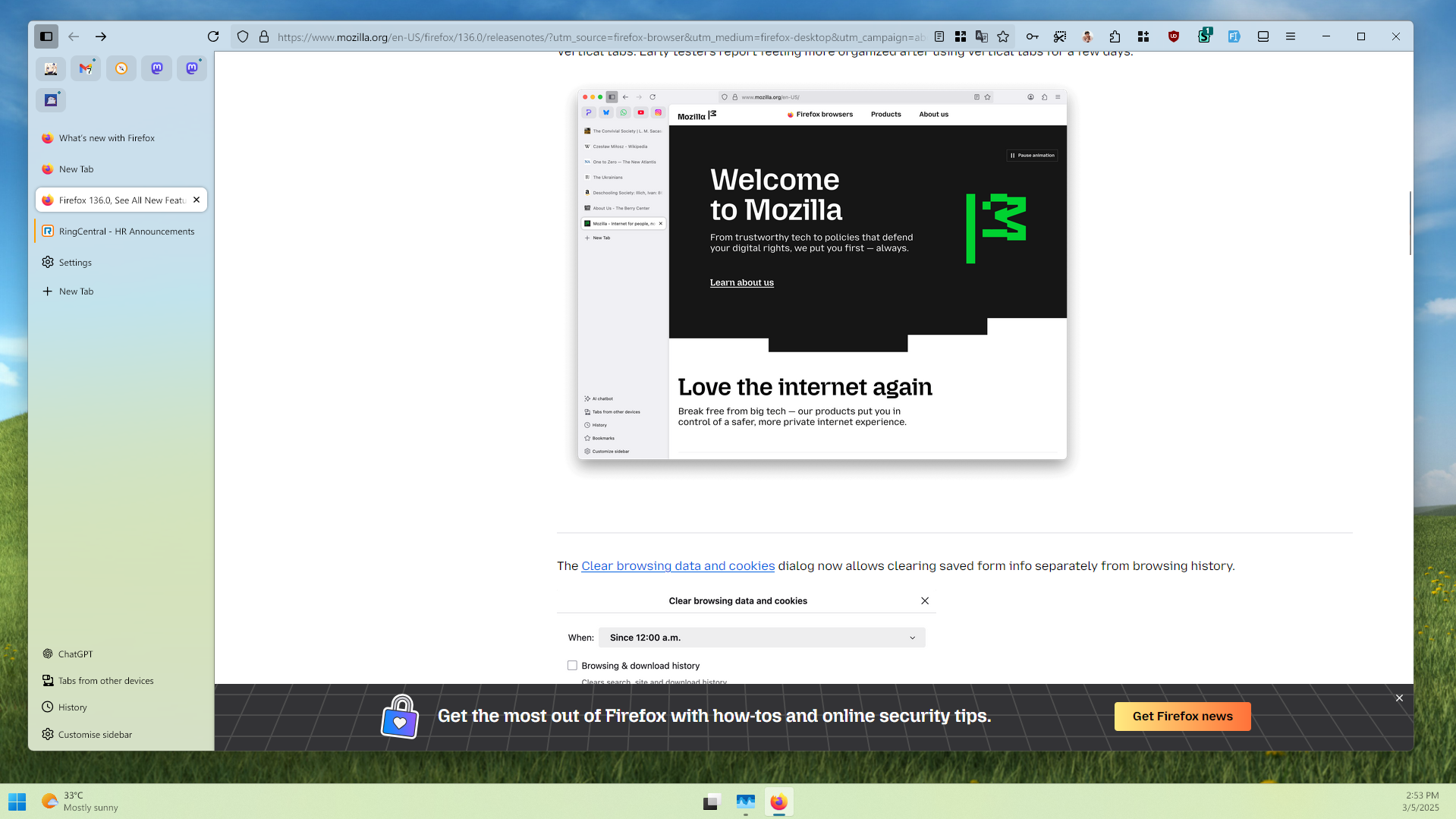Screen dimensions: 1456x819
Task: Reload the current page
Action: 213,36
